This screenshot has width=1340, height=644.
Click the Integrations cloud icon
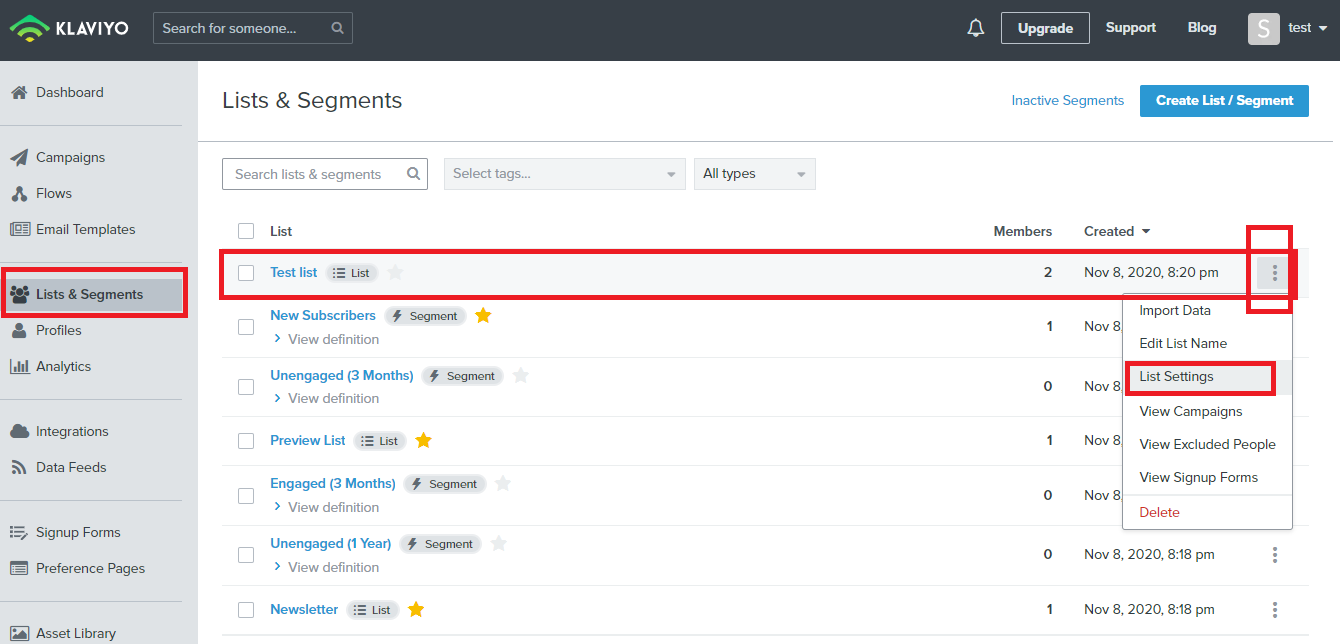[19, 431]
